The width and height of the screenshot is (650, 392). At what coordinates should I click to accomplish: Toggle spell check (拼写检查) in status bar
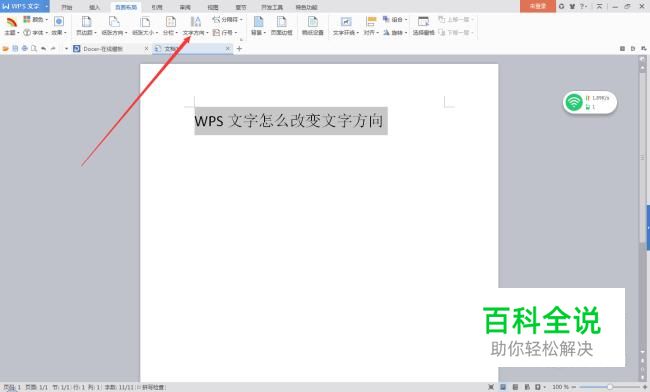(x=152, y=387)
